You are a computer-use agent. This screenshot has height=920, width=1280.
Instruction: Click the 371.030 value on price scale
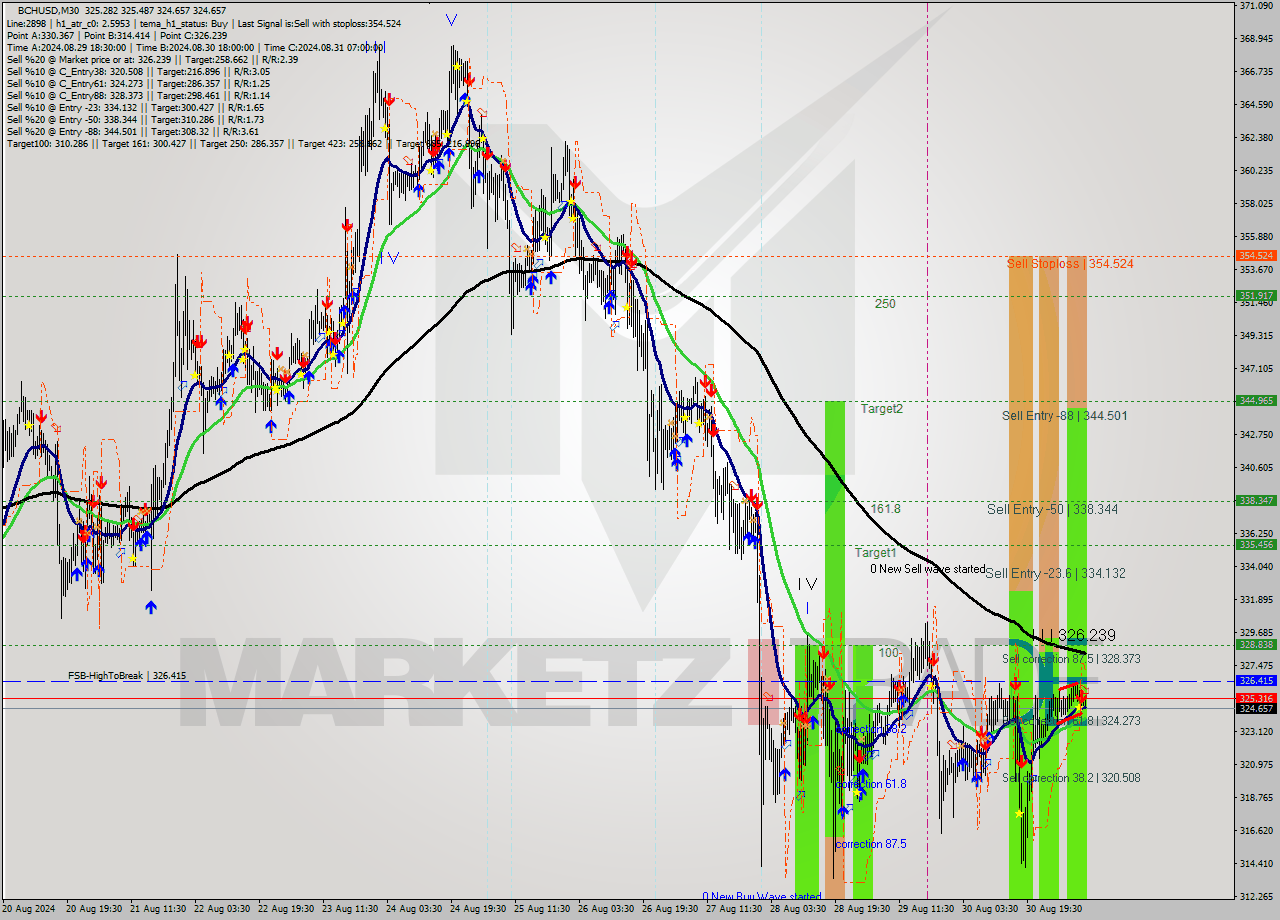tap(1255, 6)
